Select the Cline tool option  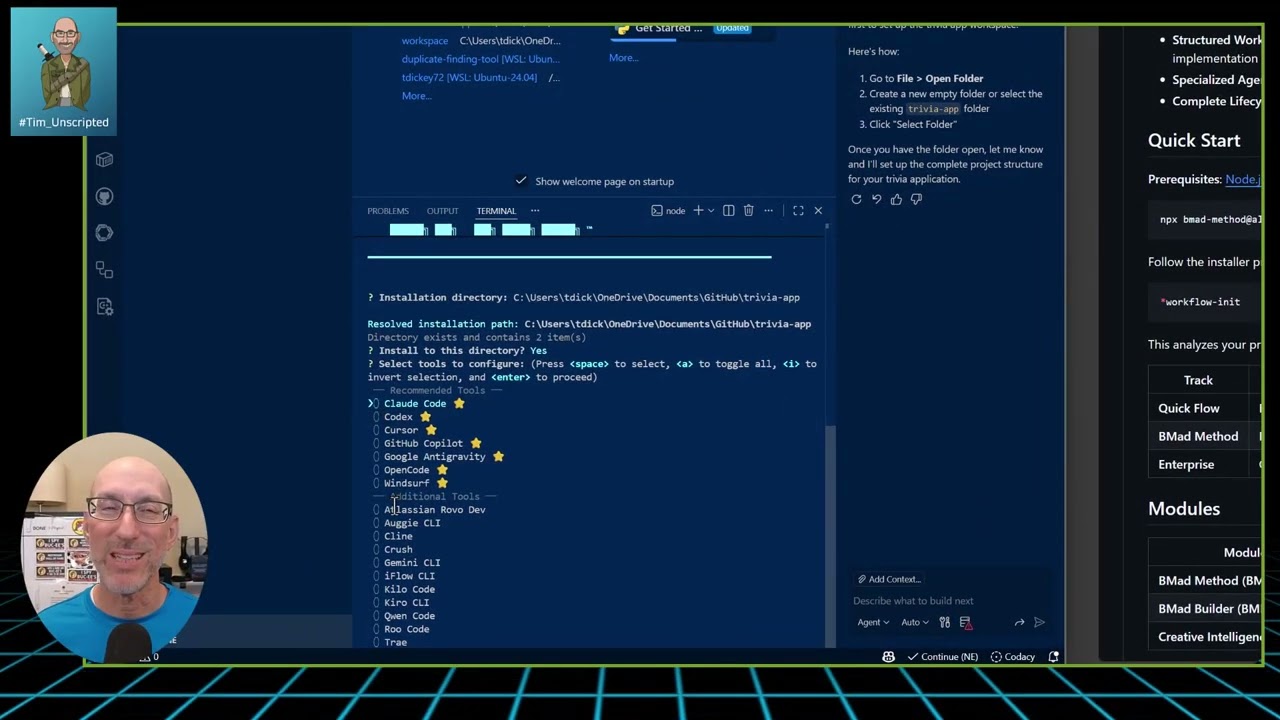(398, 536)
